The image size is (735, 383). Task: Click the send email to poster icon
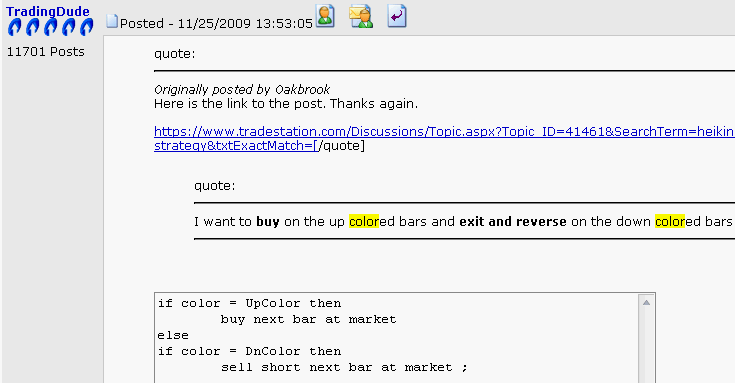coord(361,16)
